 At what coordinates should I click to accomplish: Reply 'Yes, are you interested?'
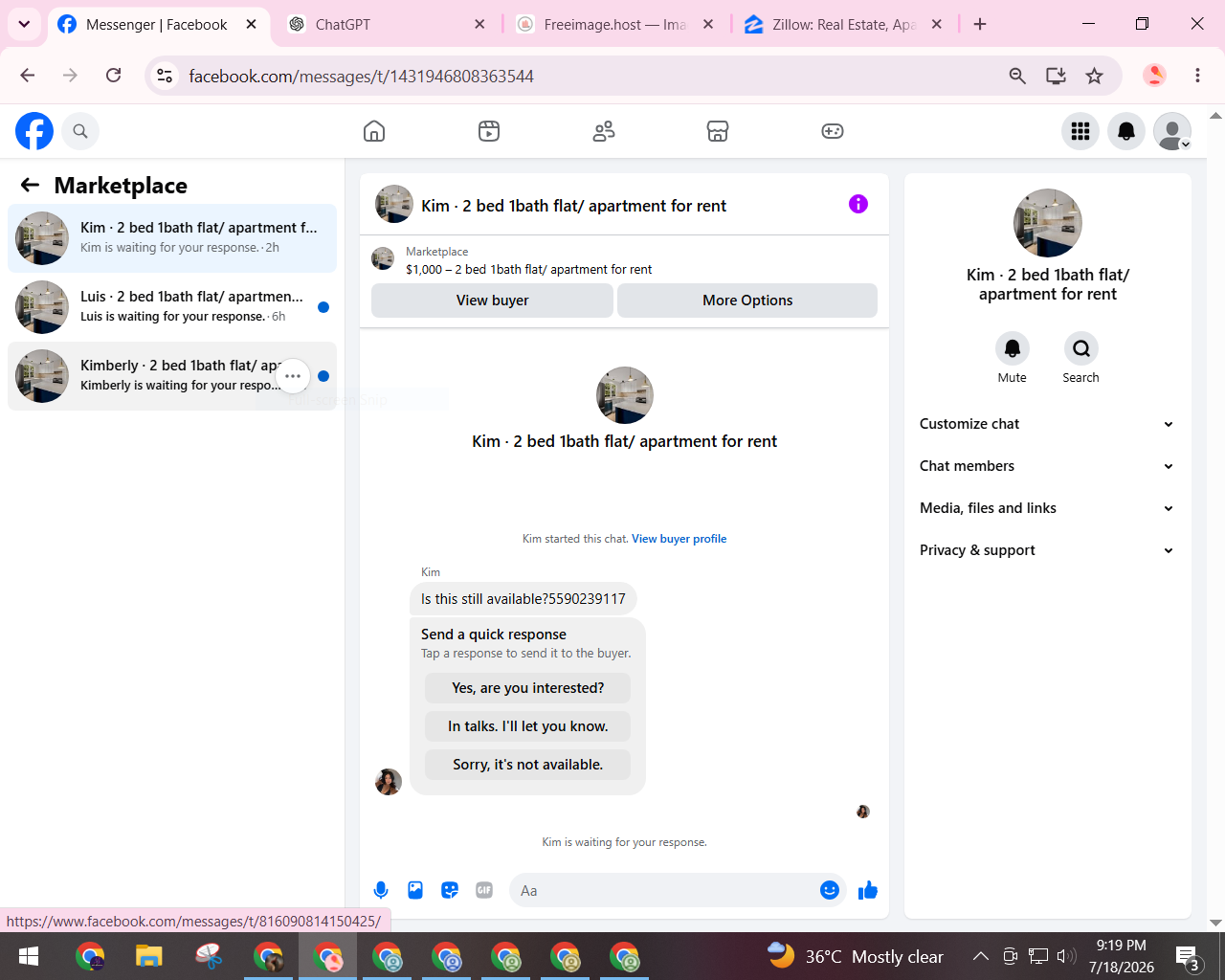click(528, 688)
